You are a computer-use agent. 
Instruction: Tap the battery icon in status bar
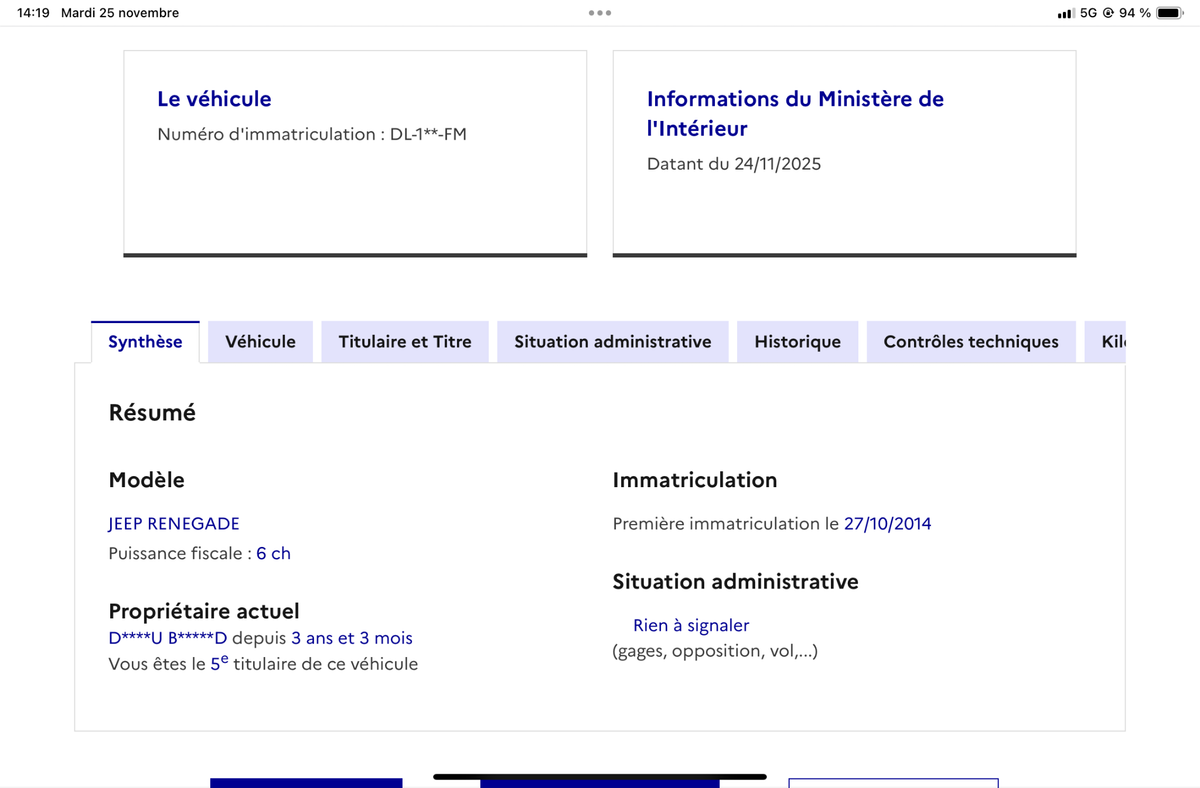(1170, 13)
